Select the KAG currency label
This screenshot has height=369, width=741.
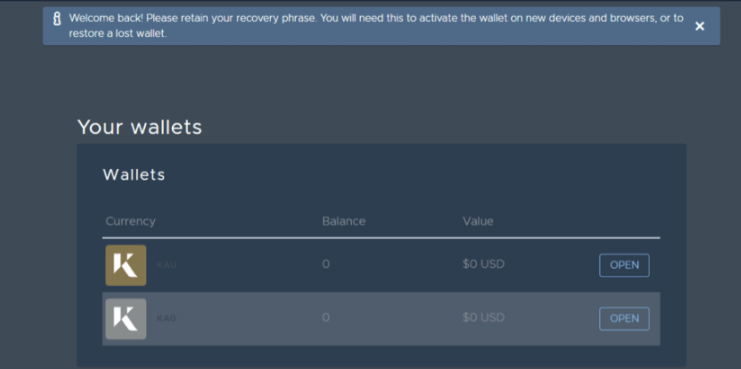[x=166, y=318]
